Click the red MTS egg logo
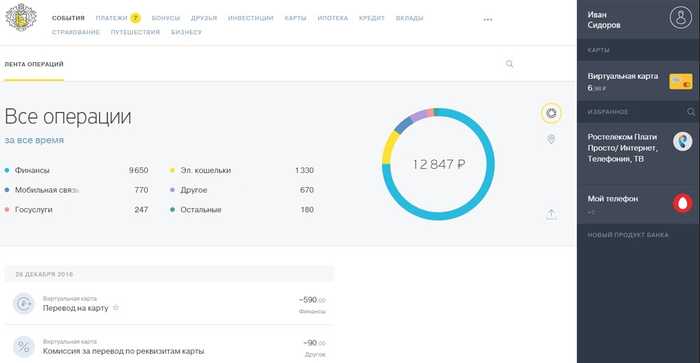Image resolution: width=700 pixels, height=363 pixels. click(683, 203)
